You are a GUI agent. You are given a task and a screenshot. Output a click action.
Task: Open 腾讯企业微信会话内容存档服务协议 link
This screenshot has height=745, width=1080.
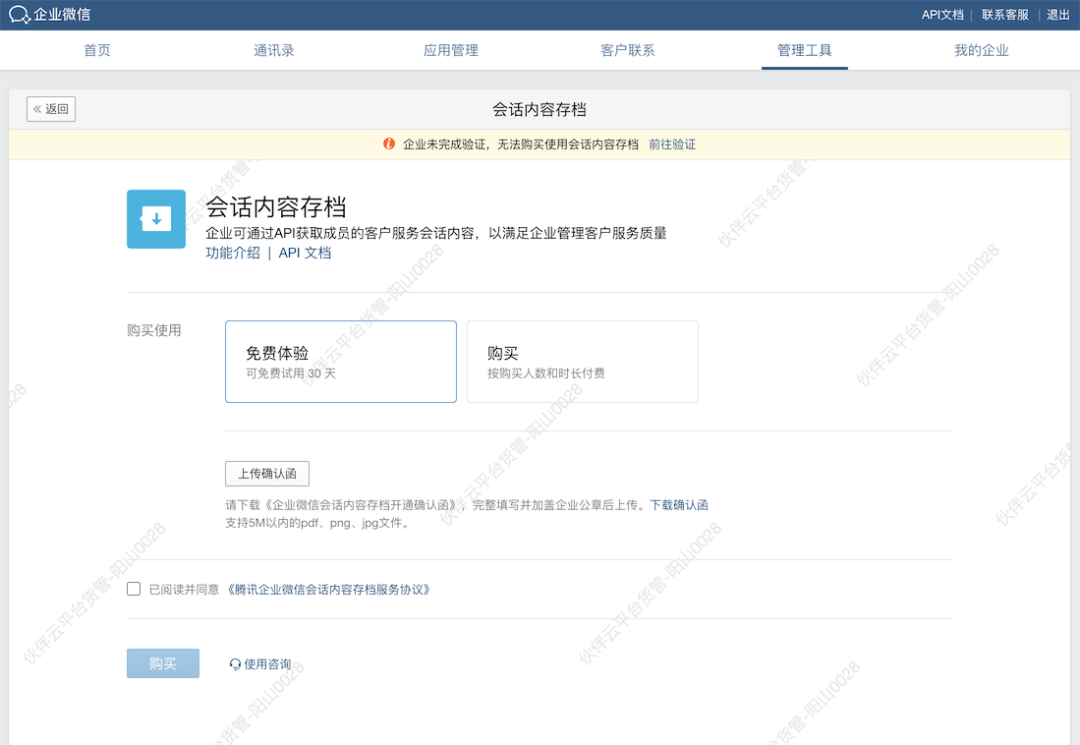329,589
